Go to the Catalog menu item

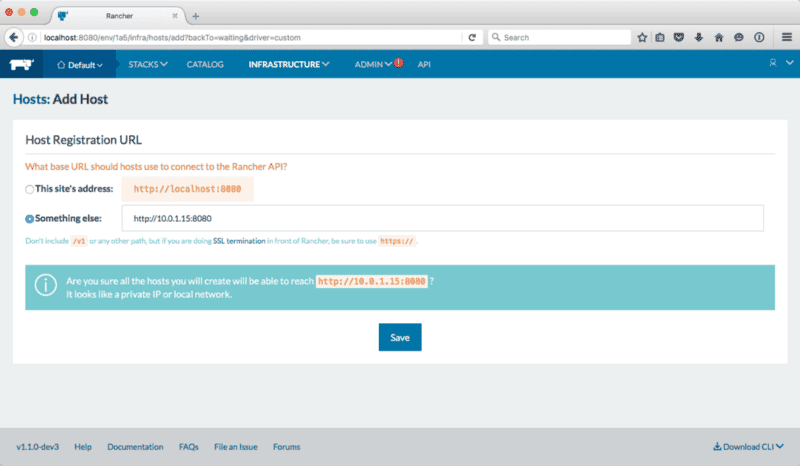tap(204, 64)
